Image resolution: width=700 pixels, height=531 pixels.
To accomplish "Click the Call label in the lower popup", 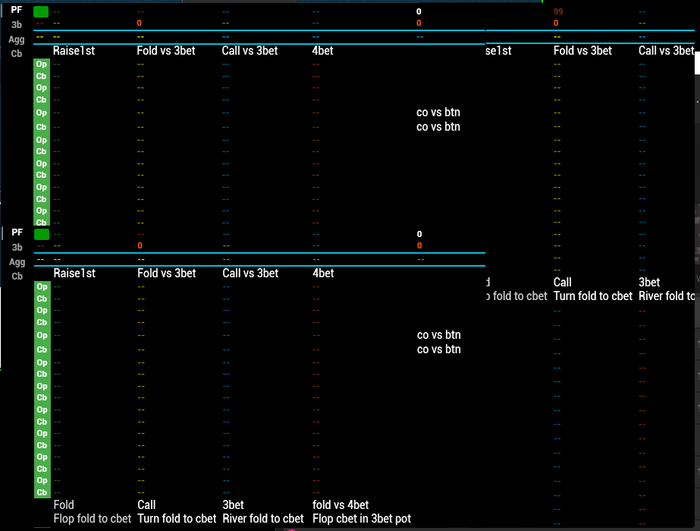I will [x=146, y=505].
